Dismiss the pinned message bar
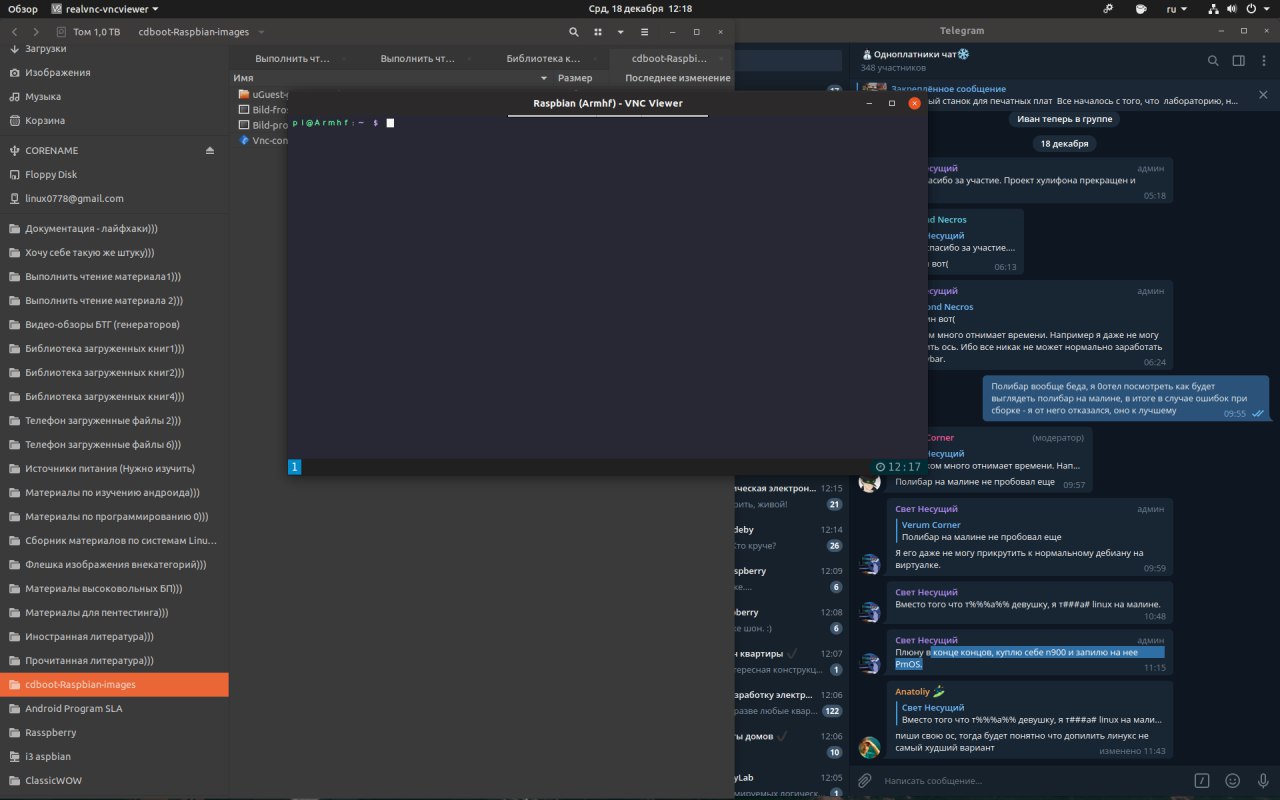 coord(1263,95)
